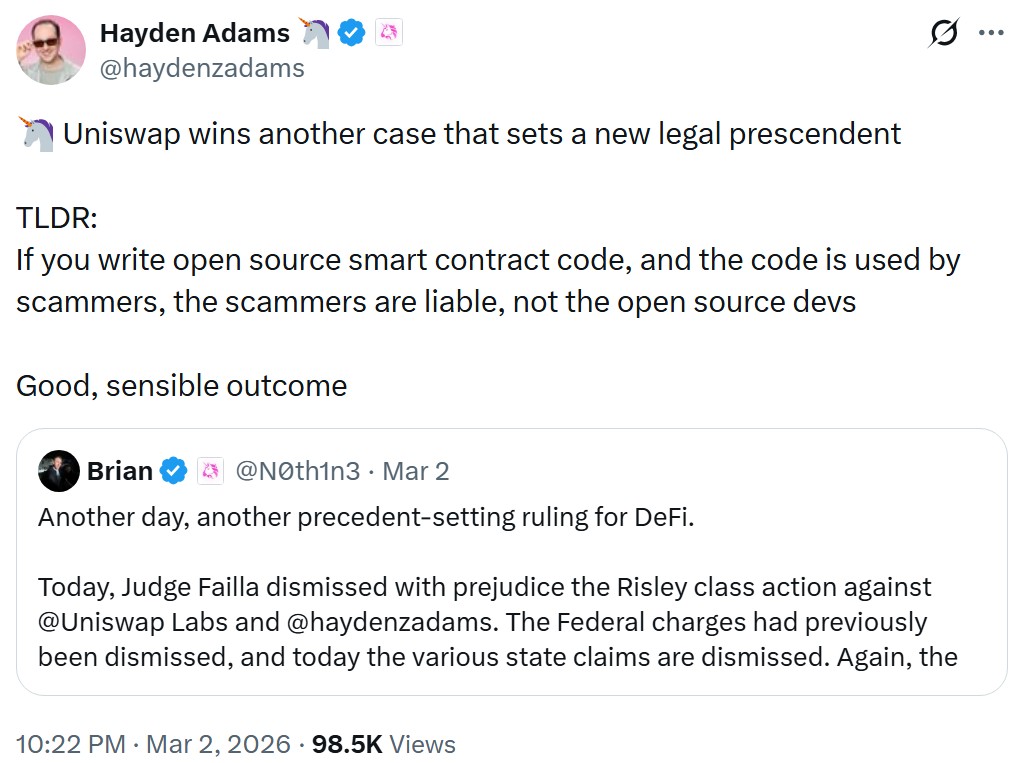The image size is (1025, 763).
Task: Click the Mar 2 date on the quoted tweet
Action: 415,470
